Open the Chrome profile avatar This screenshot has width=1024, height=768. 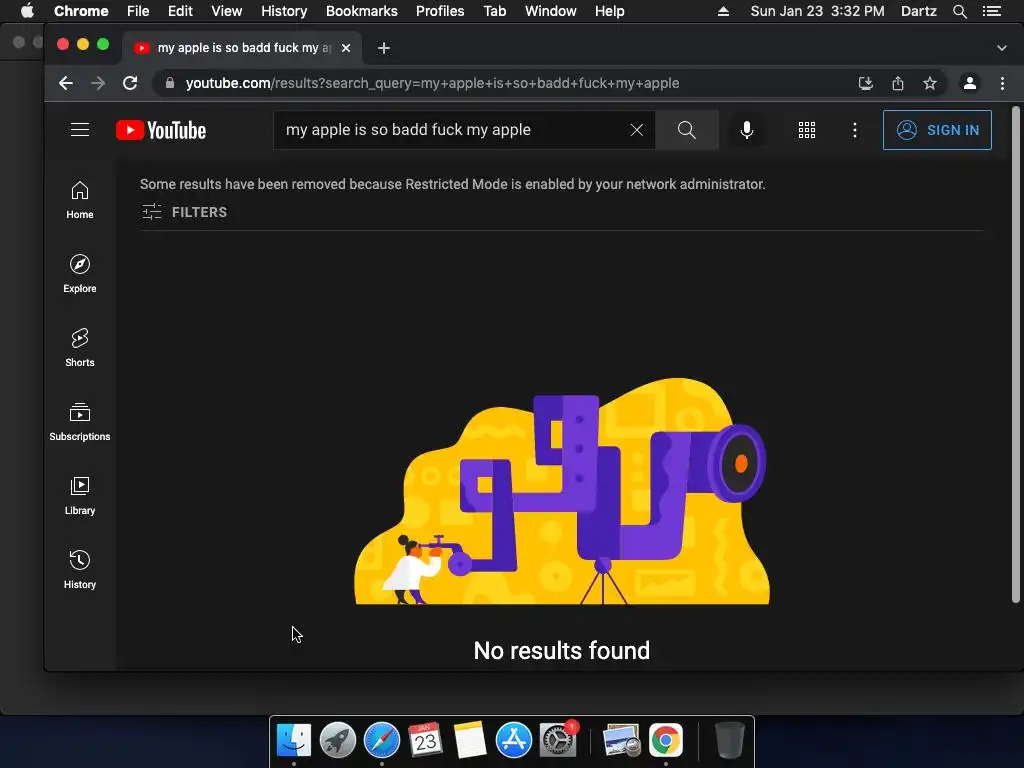(970, 83)
